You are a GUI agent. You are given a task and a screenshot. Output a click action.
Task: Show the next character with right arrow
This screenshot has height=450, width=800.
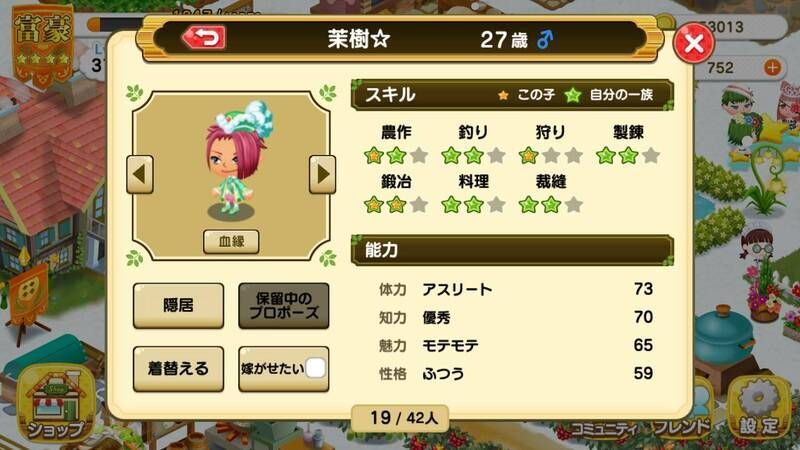pyautogui.click(x=322, y=174)
